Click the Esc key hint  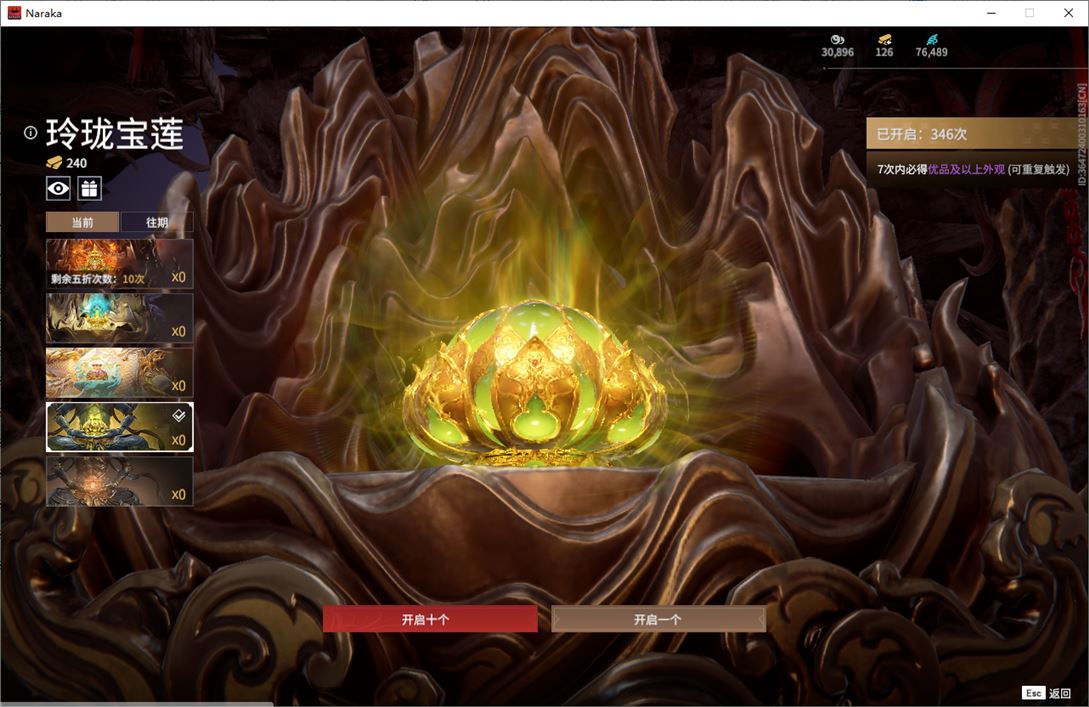click(1033, 693)
